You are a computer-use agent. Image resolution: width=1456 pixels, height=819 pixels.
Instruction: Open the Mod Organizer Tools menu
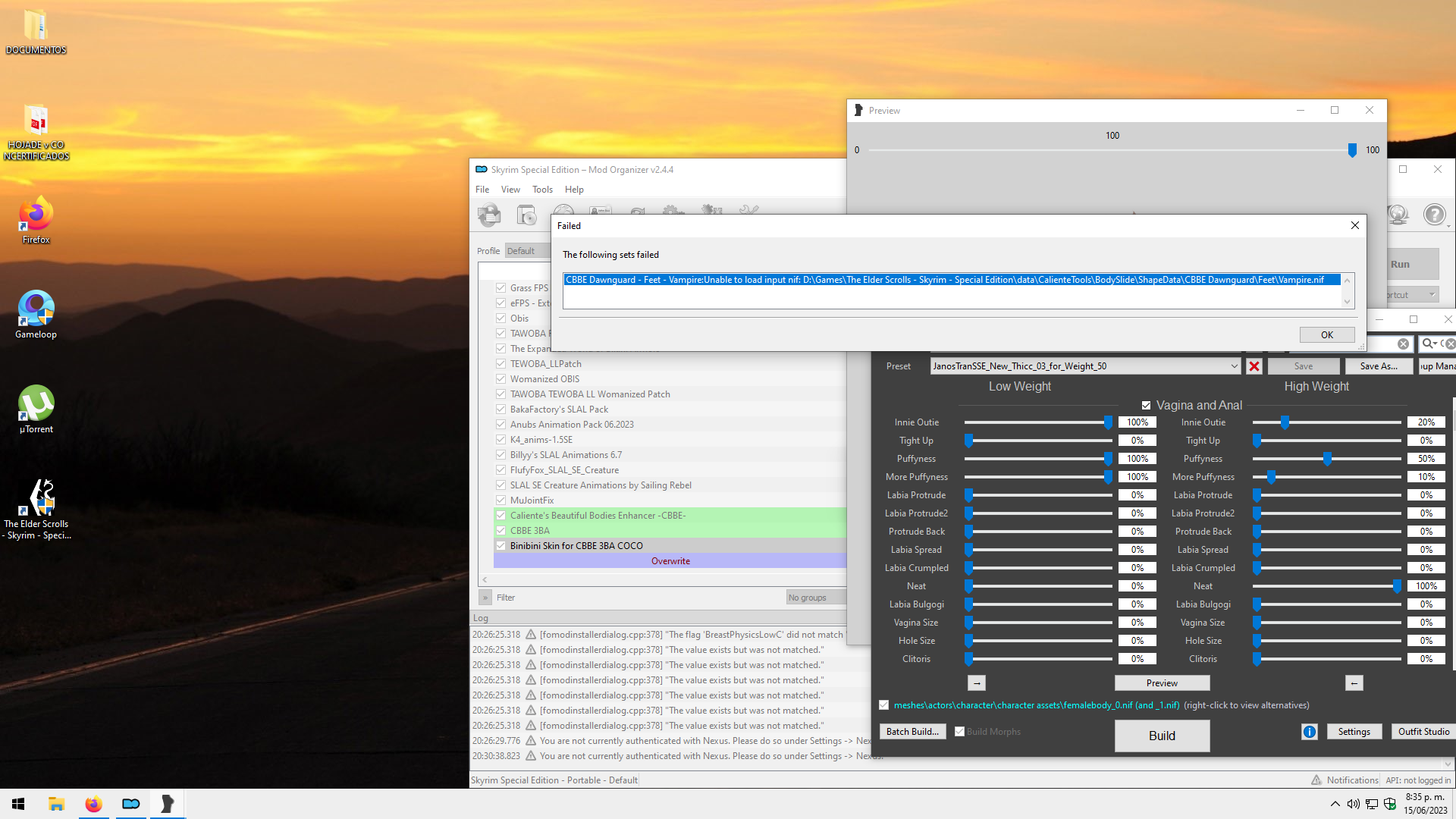542,190
